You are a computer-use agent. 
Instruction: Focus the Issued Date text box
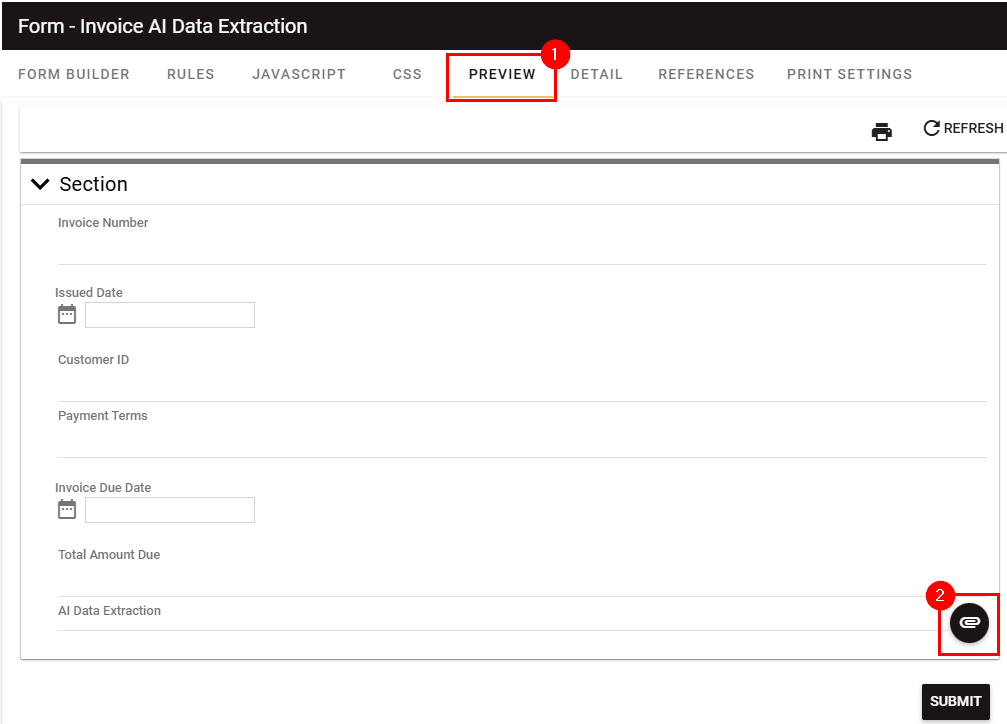pyautogui.click(x=170, y=315)
